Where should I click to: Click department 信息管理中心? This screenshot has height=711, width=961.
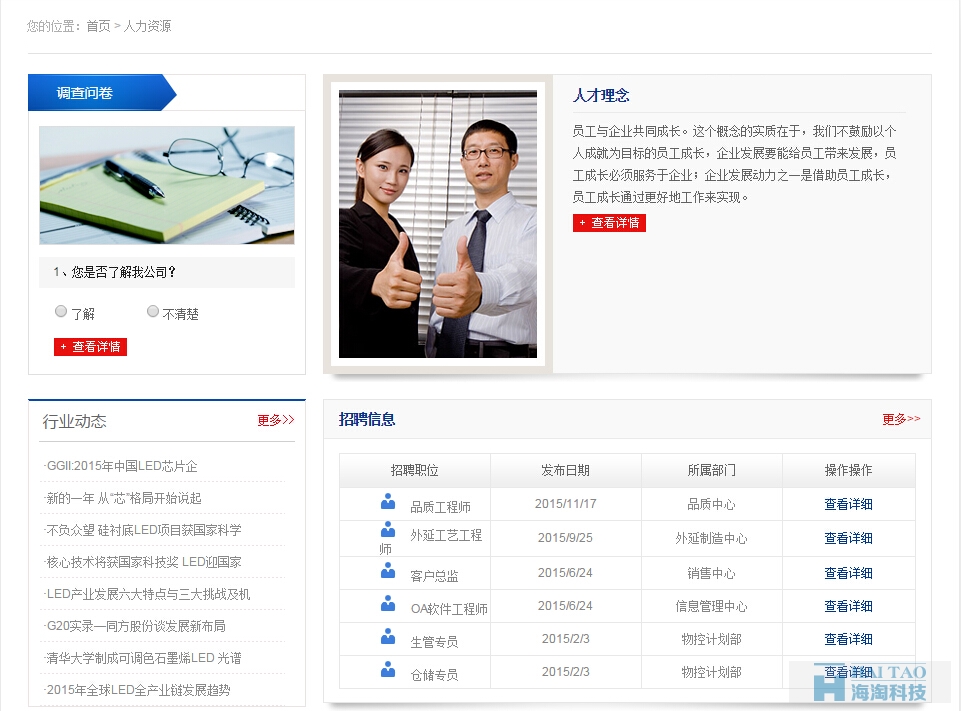(712, 606)
